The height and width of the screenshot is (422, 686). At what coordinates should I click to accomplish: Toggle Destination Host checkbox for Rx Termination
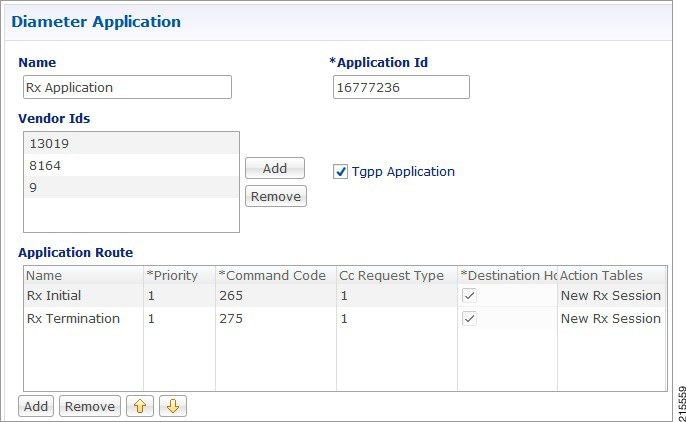(x=469, y=318)
